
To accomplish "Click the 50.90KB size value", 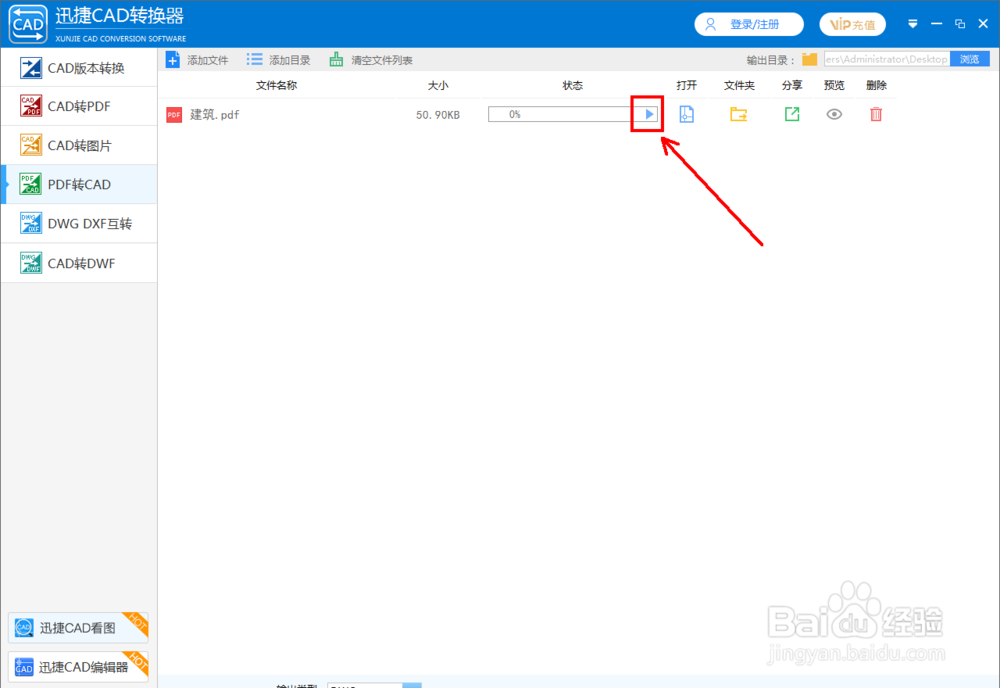I will point(438,115).
